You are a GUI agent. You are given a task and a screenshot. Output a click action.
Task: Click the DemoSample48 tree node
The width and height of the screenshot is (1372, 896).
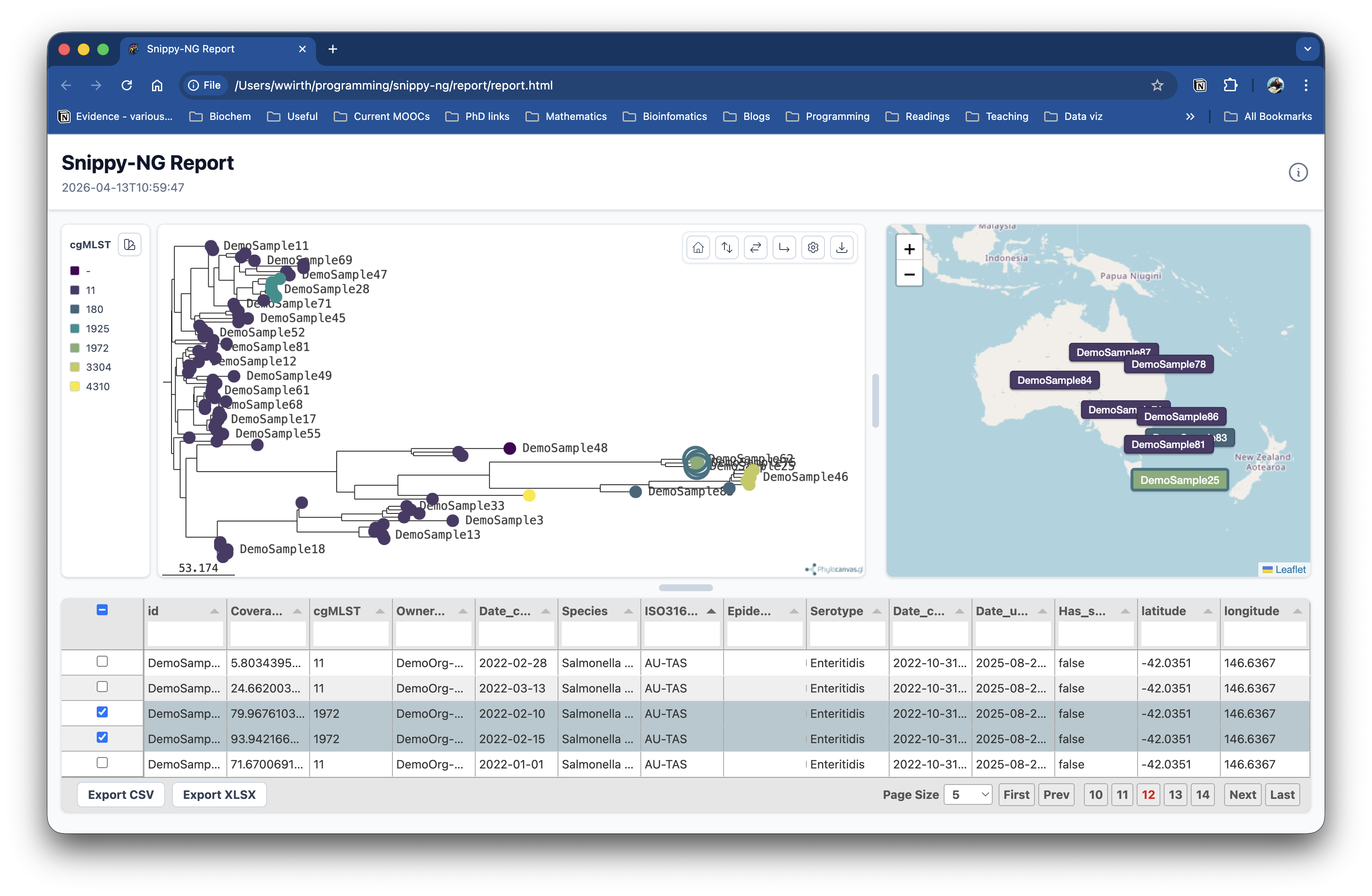(509, 448)
